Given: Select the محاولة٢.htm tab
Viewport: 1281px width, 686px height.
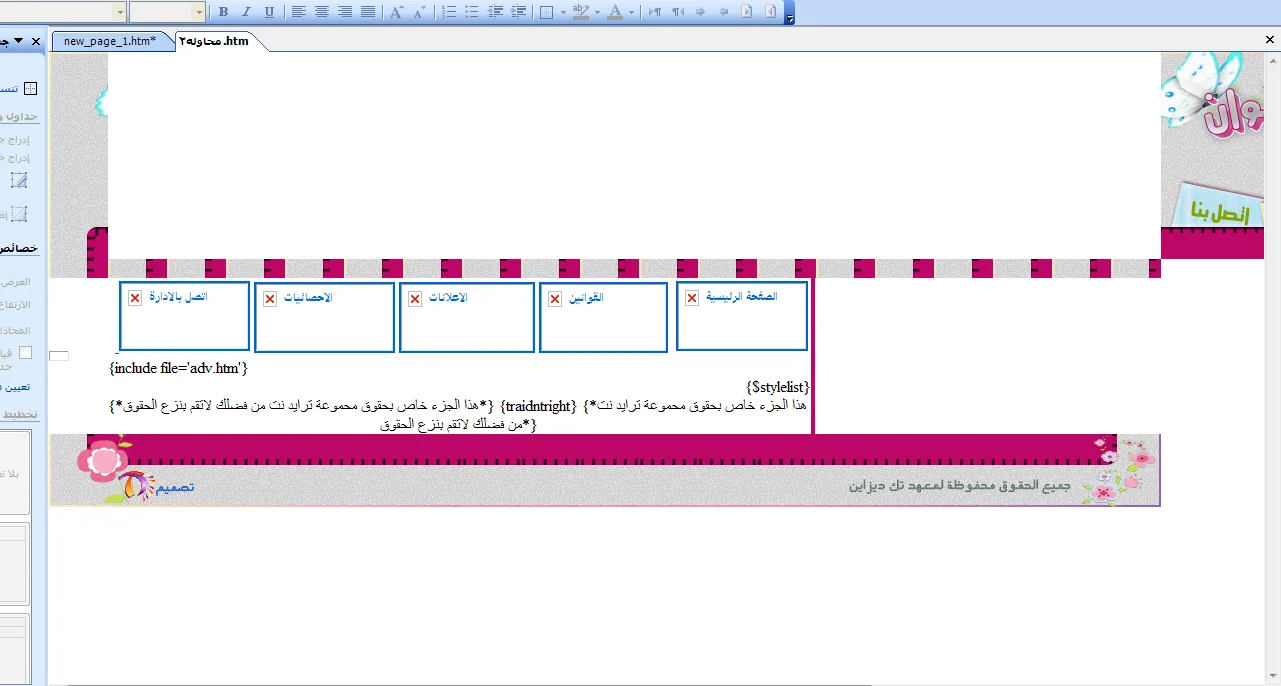Looking at the screenshot, I should pyautogui.click(x=214, y=41).
